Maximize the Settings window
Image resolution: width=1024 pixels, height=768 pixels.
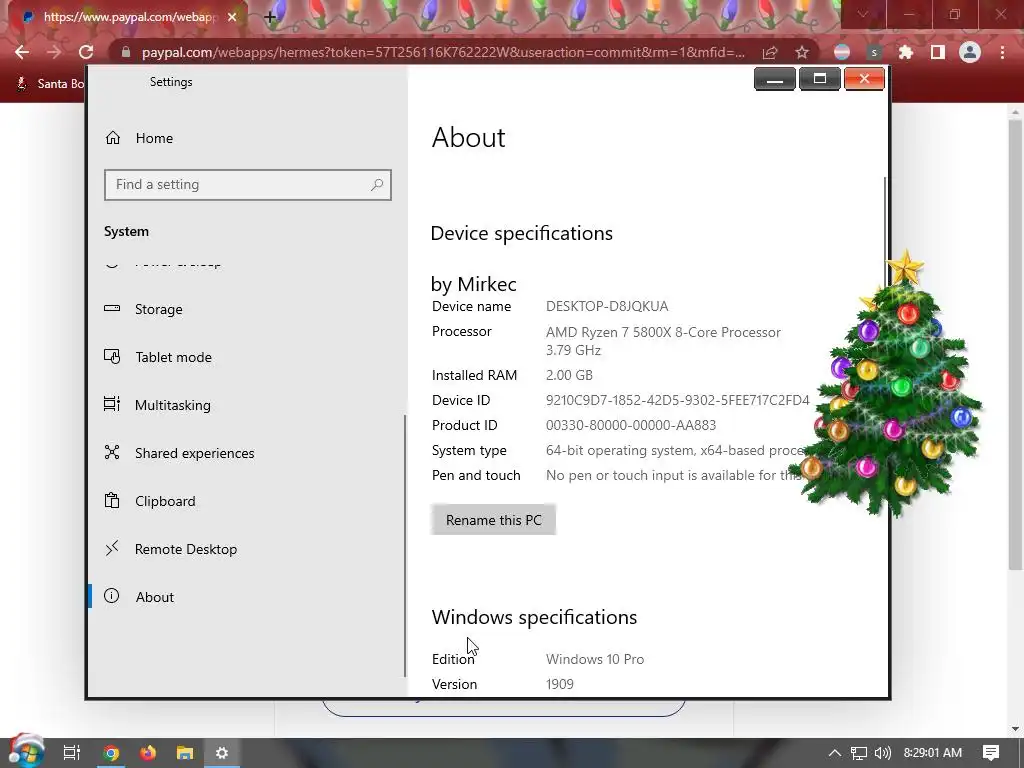pyautogui.click(x=820, y=79)
